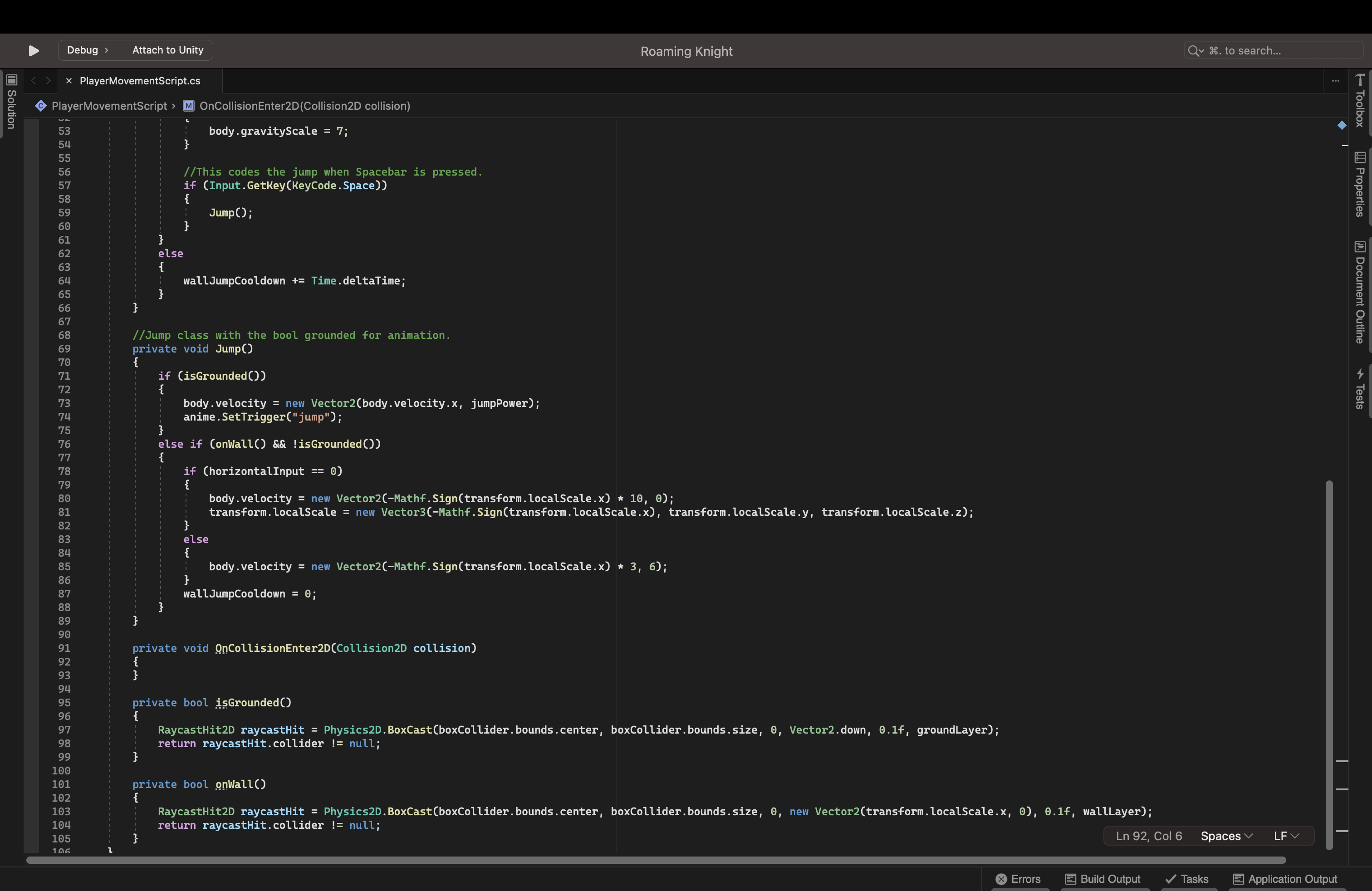Expand the OnCollisionEnter2D breadcrumb menu
Image resolution: width=1372 pixels, height=891 pixels.
pyautogui.click(x=304, y=106)
